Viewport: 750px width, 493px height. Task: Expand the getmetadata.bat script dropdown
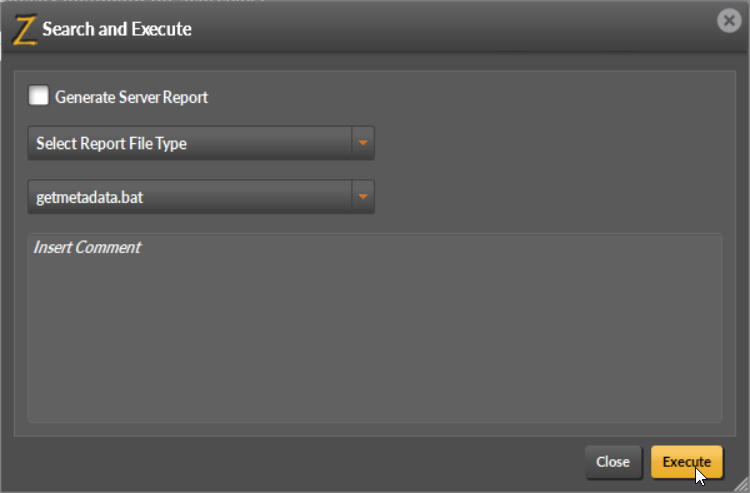tap(201, 197)
